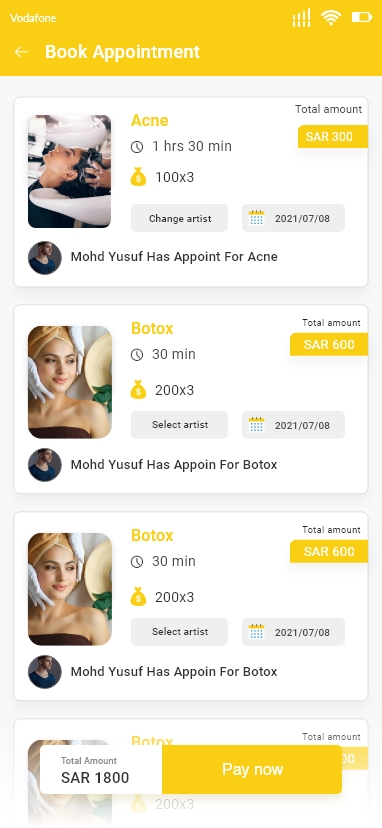Screen dimensions: 382x828
Task: Tap the SAR 300 total amount badge
Action: (x=333, y=137)
